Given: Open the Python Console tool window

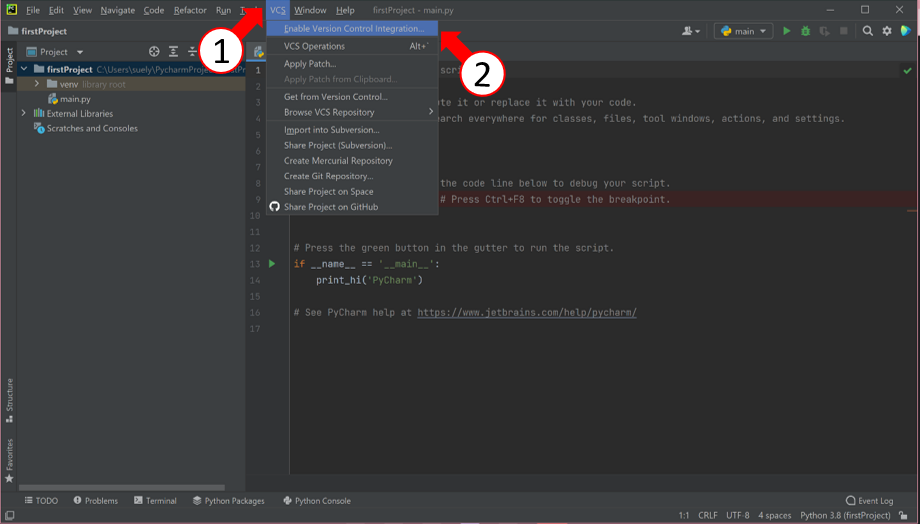Looking at the screenshot, I should point(317,501).
